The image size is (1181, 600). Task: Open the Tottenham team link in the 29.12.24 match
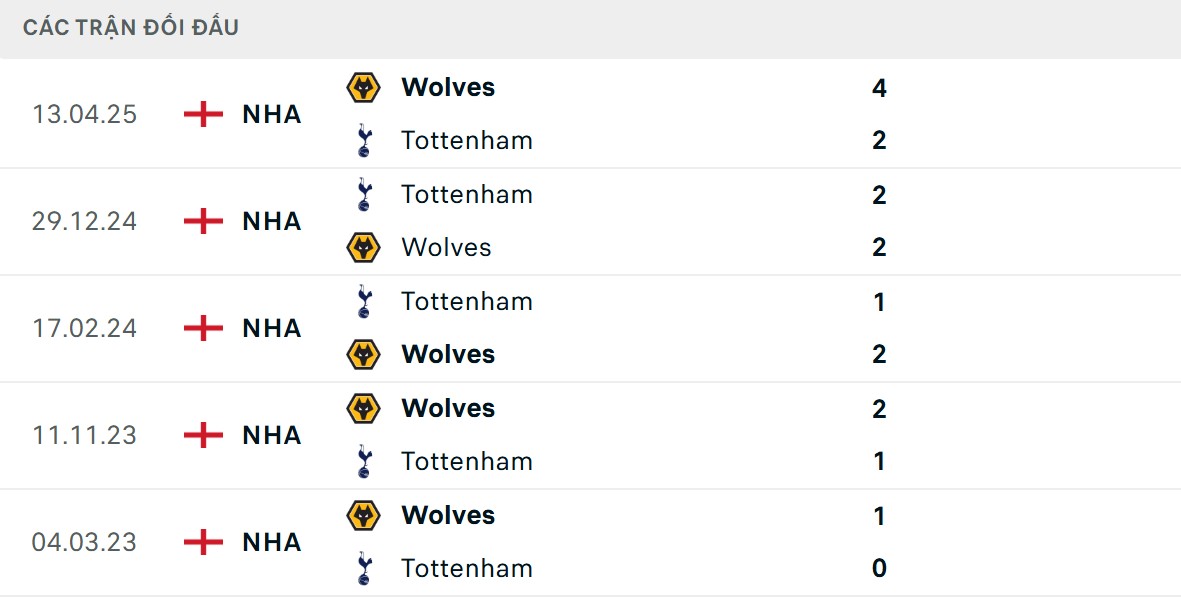coord(467,194)
